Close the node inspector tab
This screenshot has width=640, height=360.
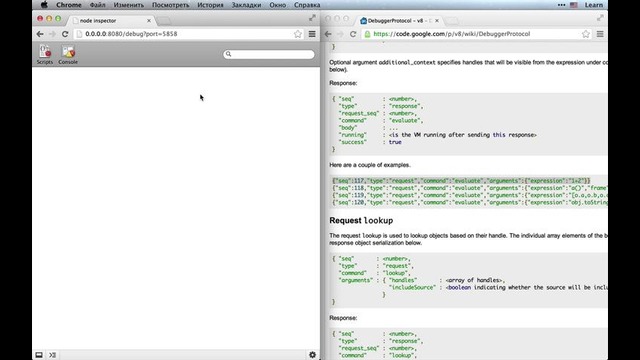(x=149, y=20)
